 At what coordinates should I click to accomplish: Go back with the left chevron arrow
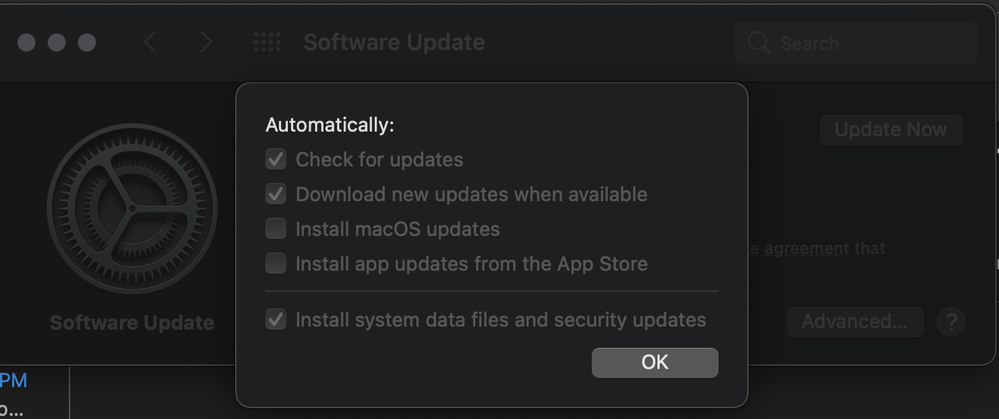click(150, 43)
